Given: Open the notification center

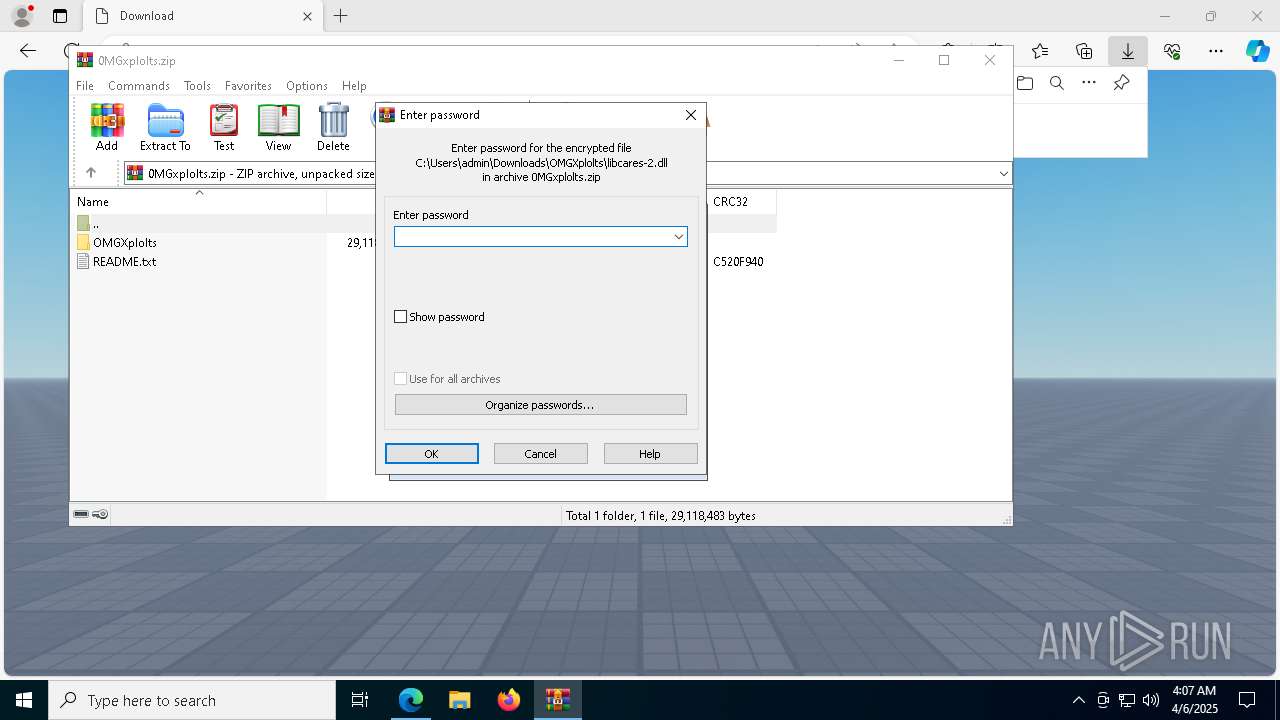Looking at the screenshot, I should 1247,700.
